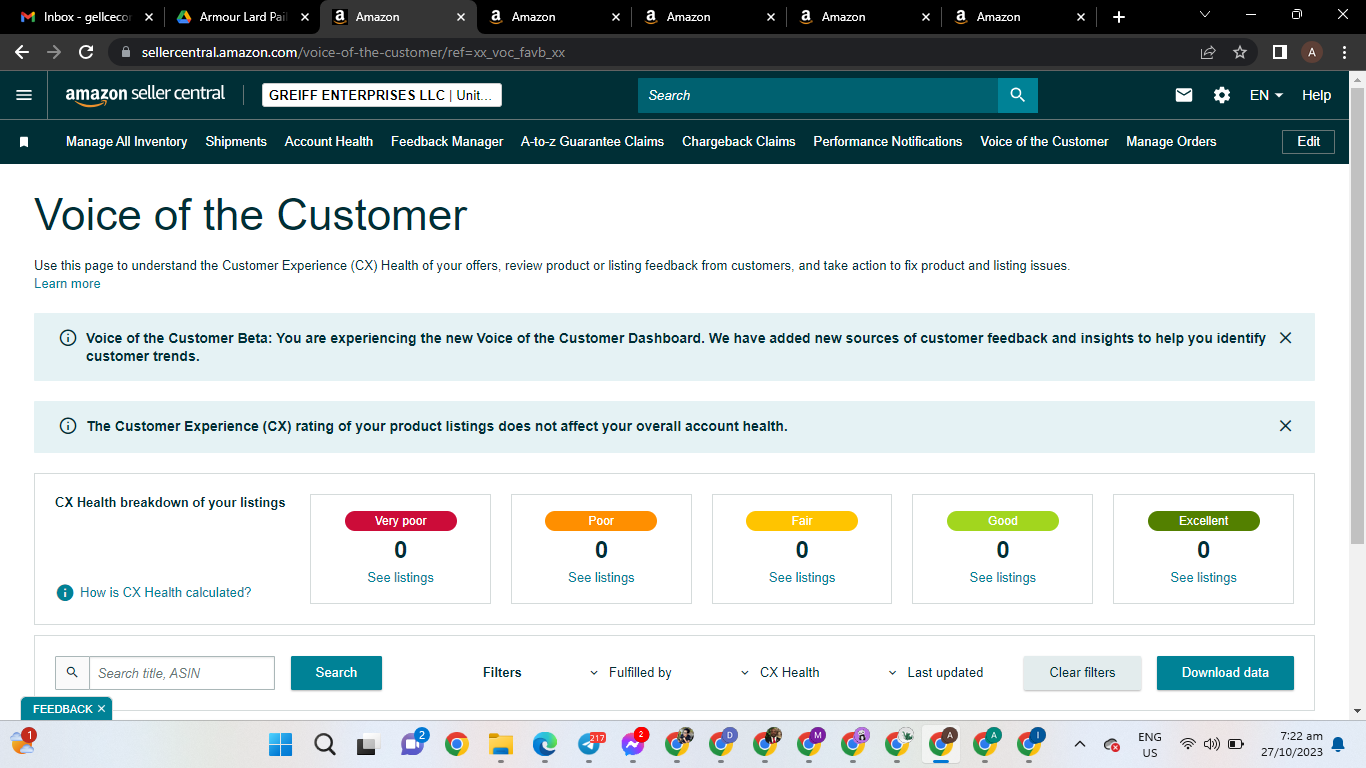
Task: Open How is CX Health calculated?
Action: pos(166,593)
